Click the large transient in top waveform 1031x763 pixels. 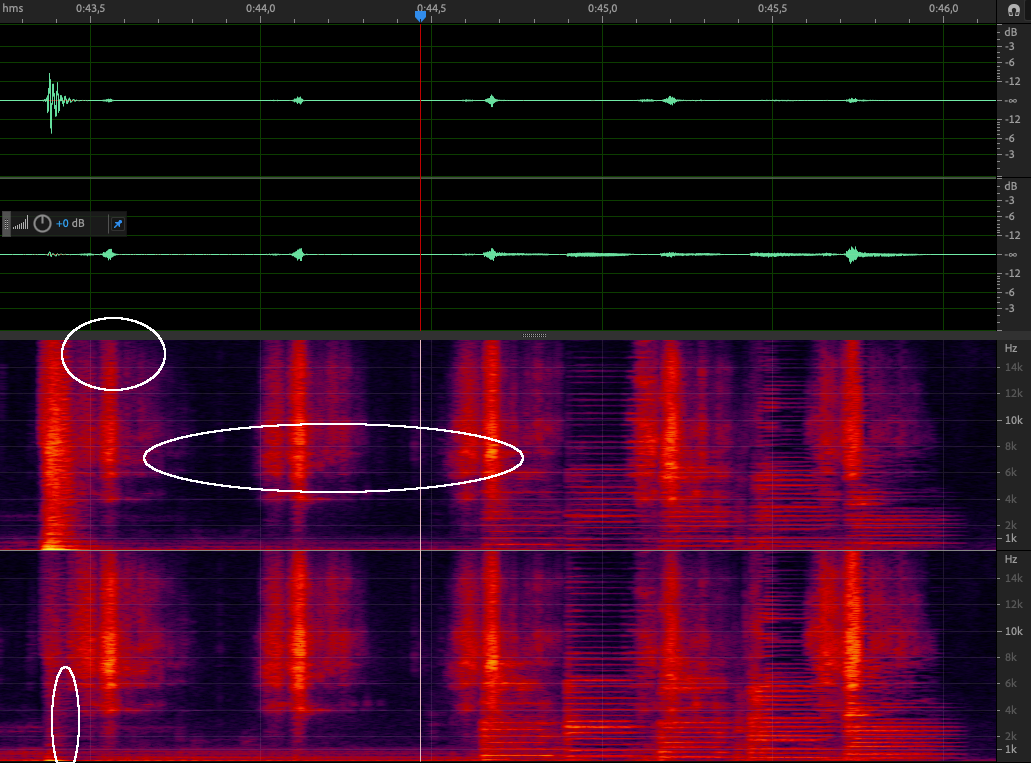point(52,100)
